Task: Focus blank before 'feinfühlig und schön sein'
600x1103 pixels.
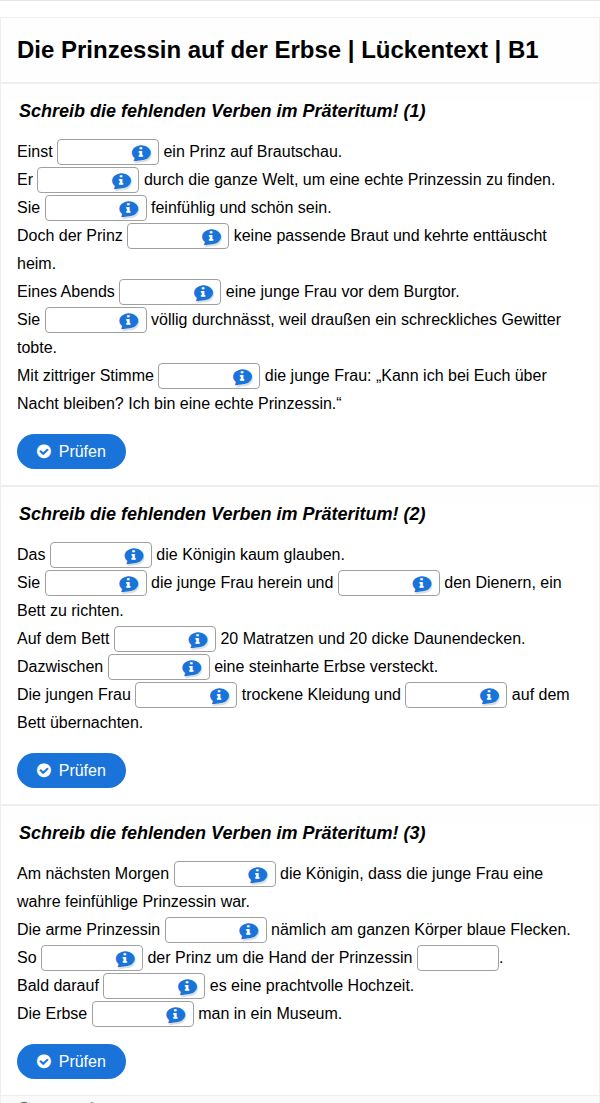Action: pos(82,209)
